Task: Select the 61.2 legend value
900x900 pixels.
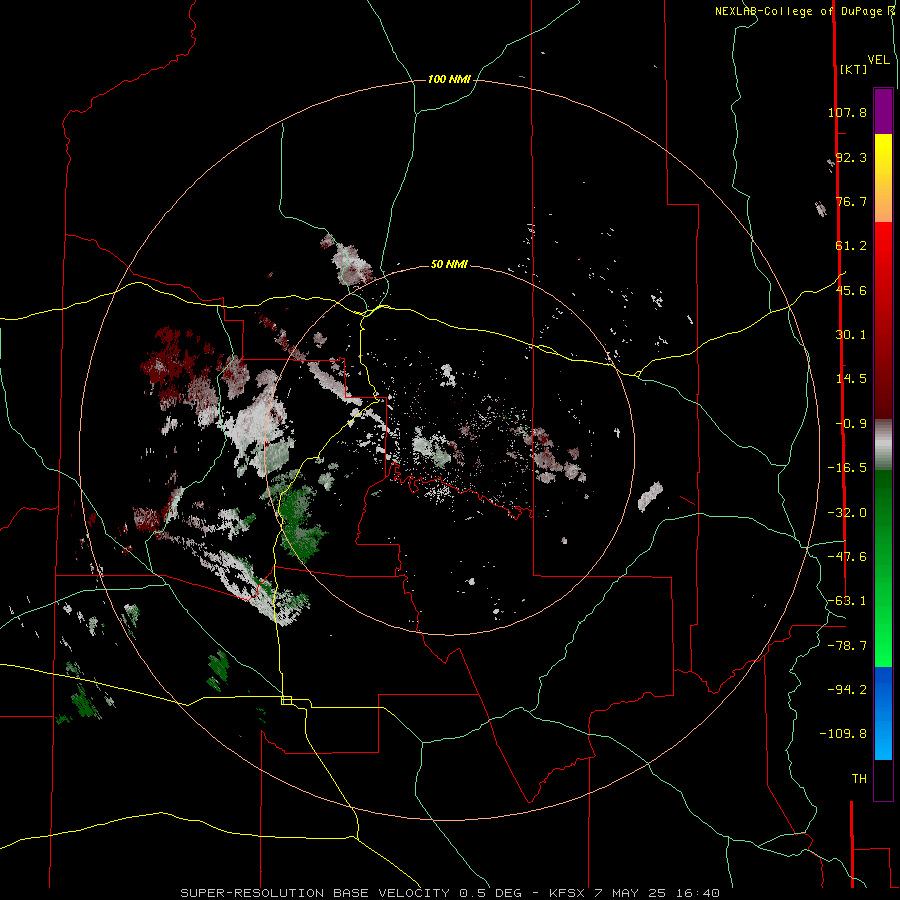Action: (851, 246)
